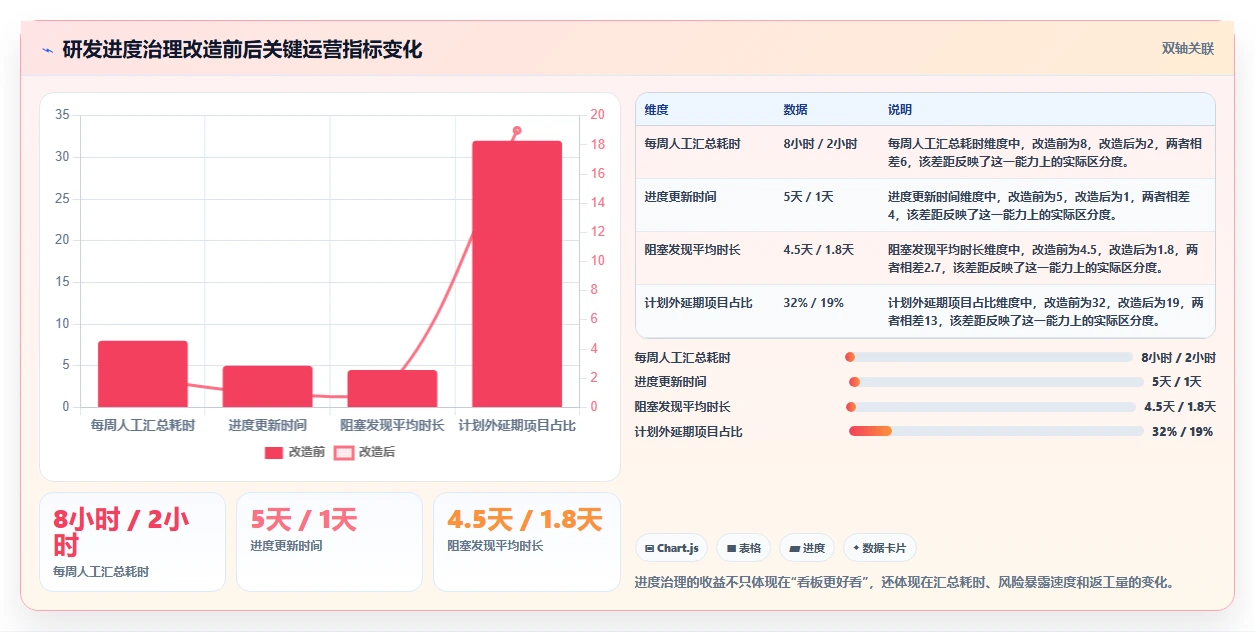Image resolution: width=1255 pixels, height=632 pixels.
Task: Click the 进度更新时间 progress bar
Action: (996, 382)
